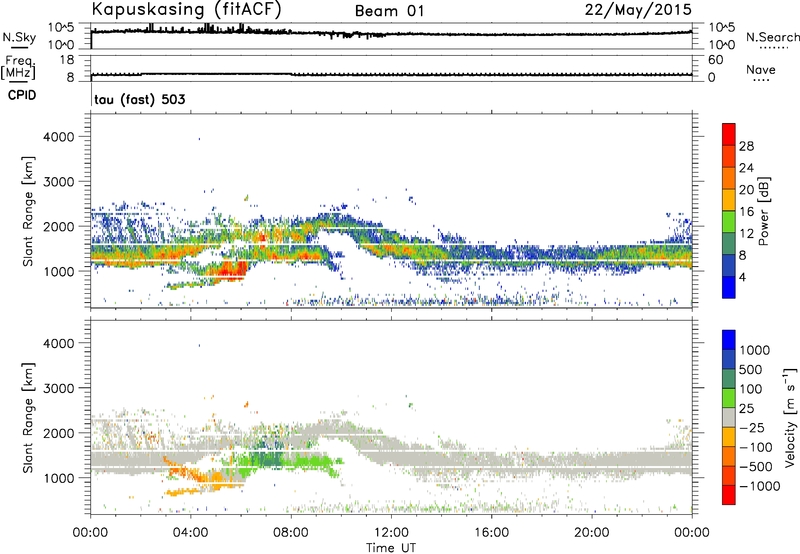
Task: Pick the light green velocity colorbar segment
Action: click(x=729, y=398)
